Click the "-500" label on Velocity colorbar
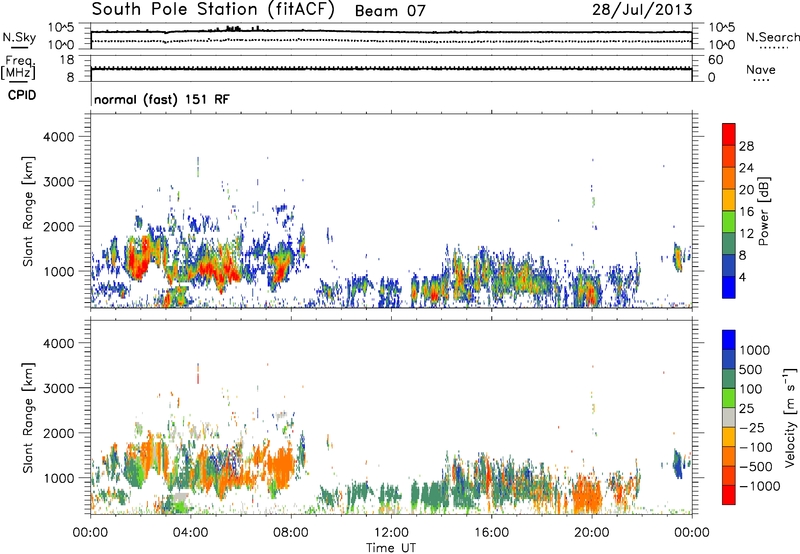This screenshot has width=800, height=554. coord(756,467)
